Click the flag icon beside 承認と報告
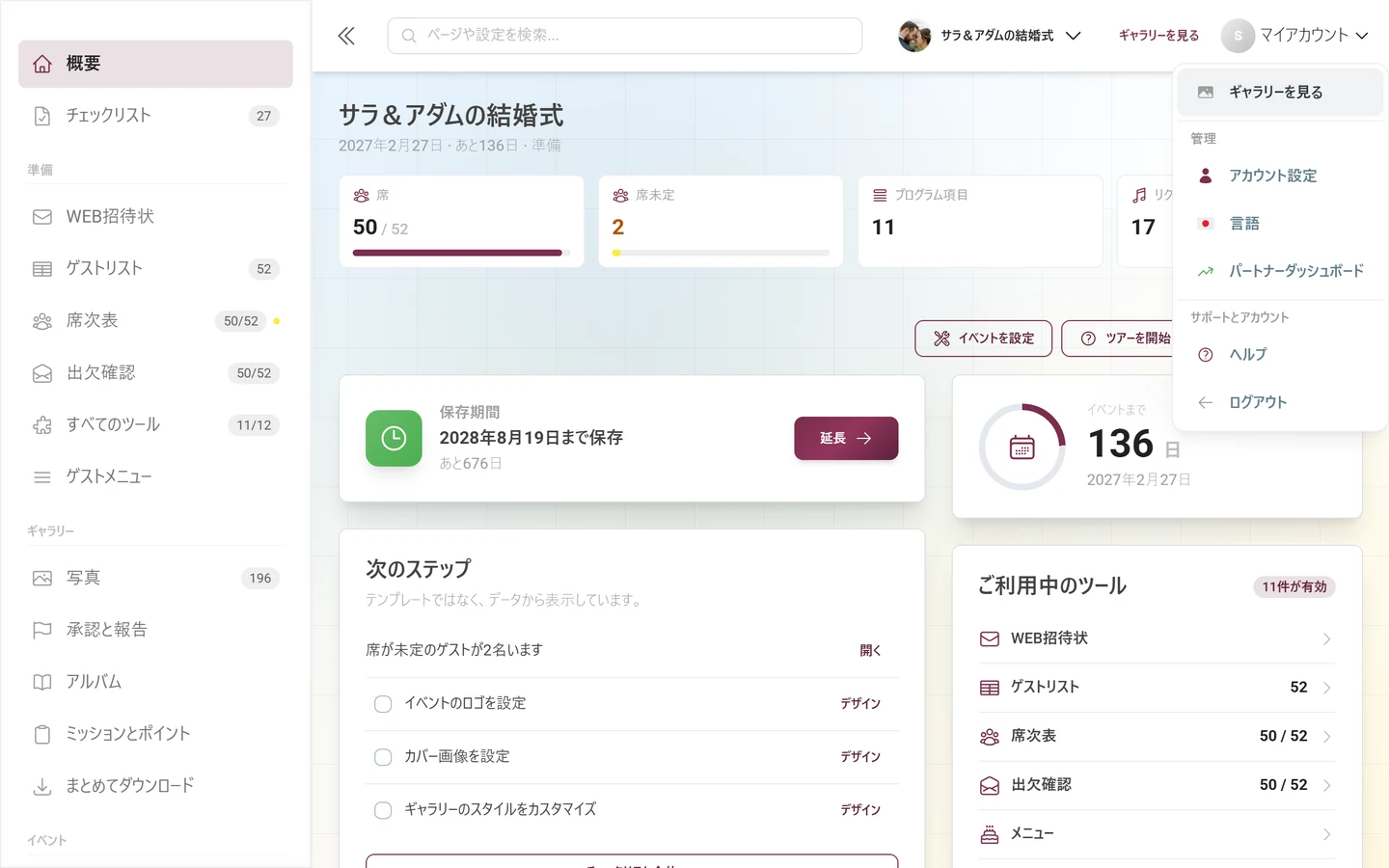This screenshot has height=868, width=1389. coord(42,631)
